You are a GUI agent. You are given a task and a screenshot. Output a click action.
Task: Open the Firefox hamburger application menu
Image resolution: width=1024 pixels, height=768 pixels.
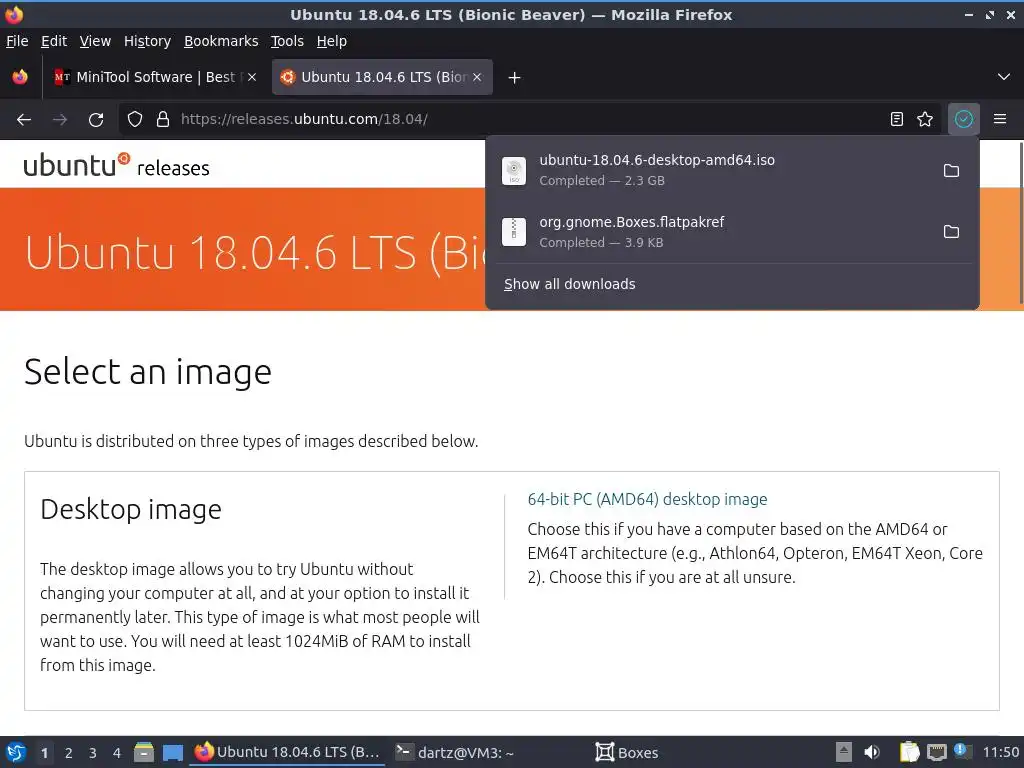(999, 119)
